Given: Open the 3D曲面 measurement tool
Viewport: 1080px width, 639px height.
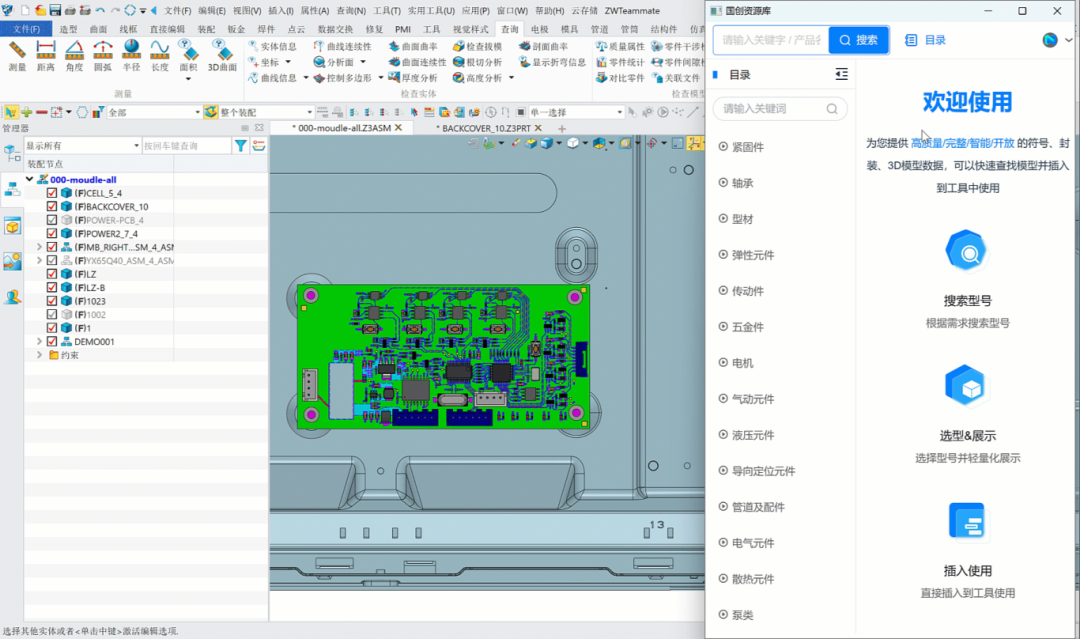Looking at the screenshot, I should pos(222,56).
